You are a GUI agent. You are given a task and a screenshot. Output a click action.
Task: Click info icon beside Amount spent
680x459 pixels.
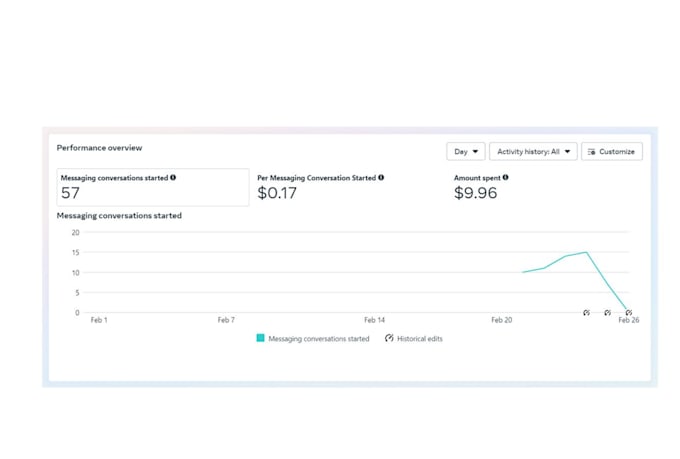(505, 177)
